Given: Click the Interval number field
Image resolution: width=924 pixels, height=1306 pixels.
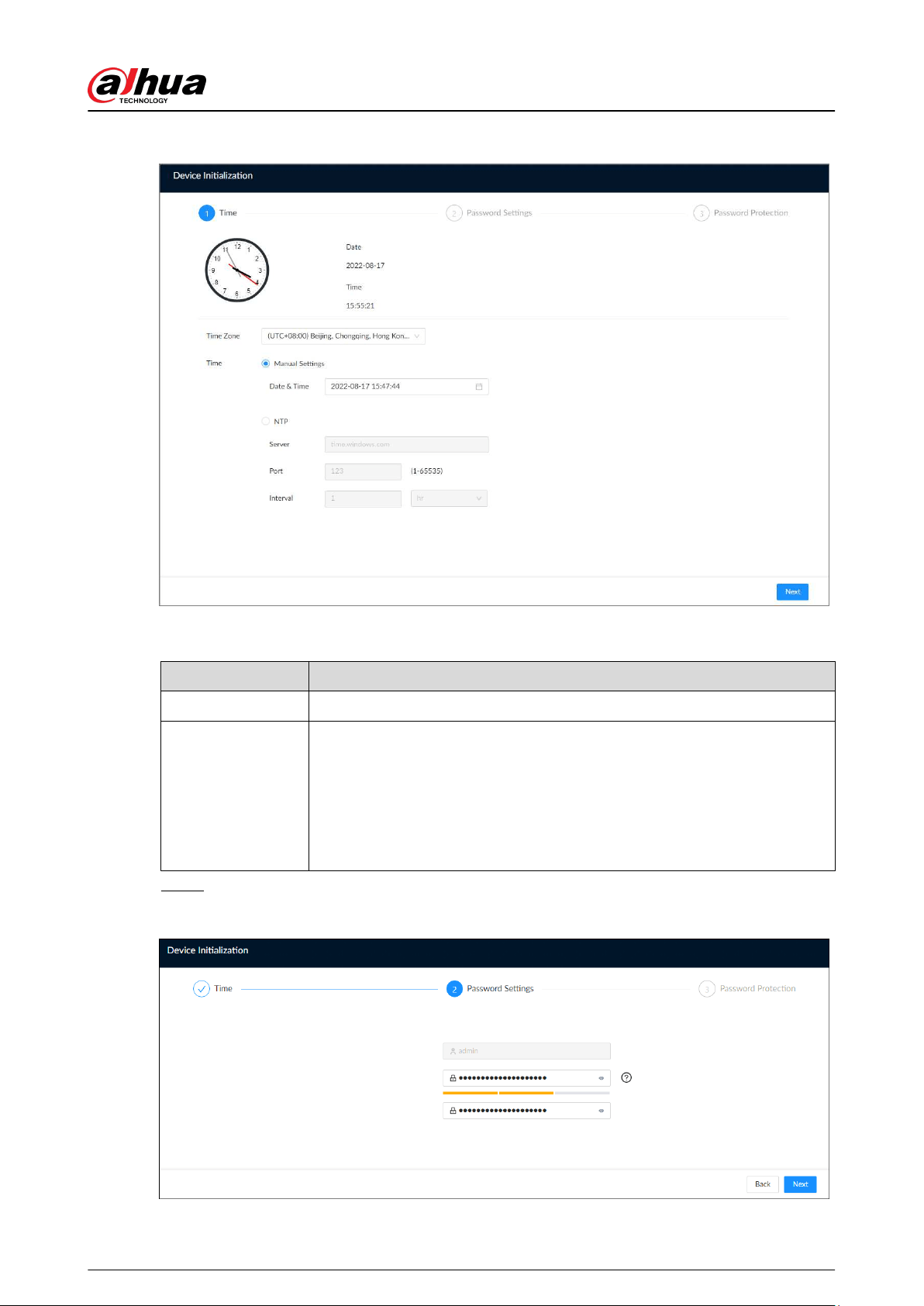Looking at the screenshot, I should (363, 498).
